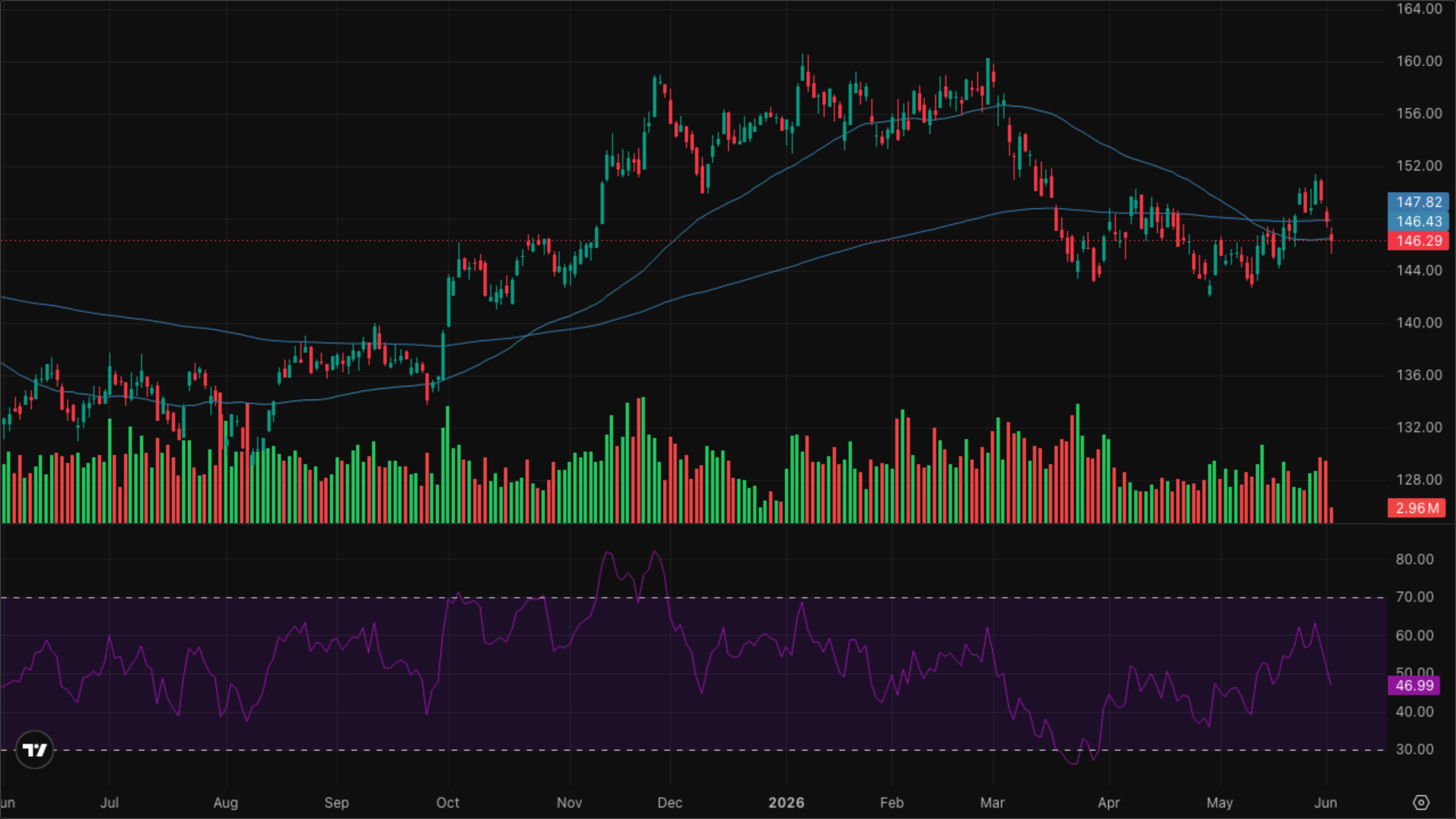Click the last red candlestick near June
This screenshot has width=1456, height=819.
[x=1331, y=240]
